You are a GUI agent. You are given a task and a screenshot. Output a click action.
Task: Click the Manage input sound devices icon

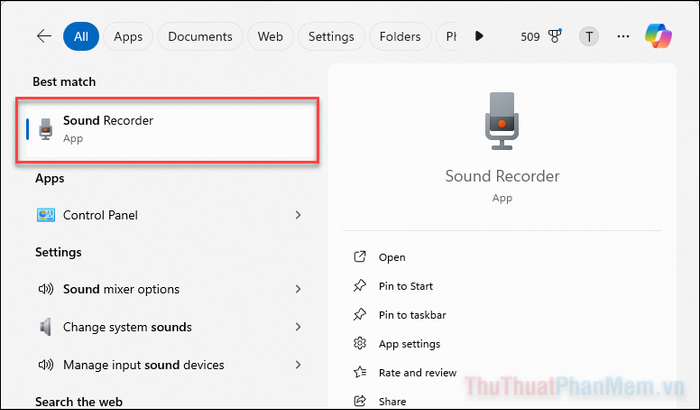46,365
